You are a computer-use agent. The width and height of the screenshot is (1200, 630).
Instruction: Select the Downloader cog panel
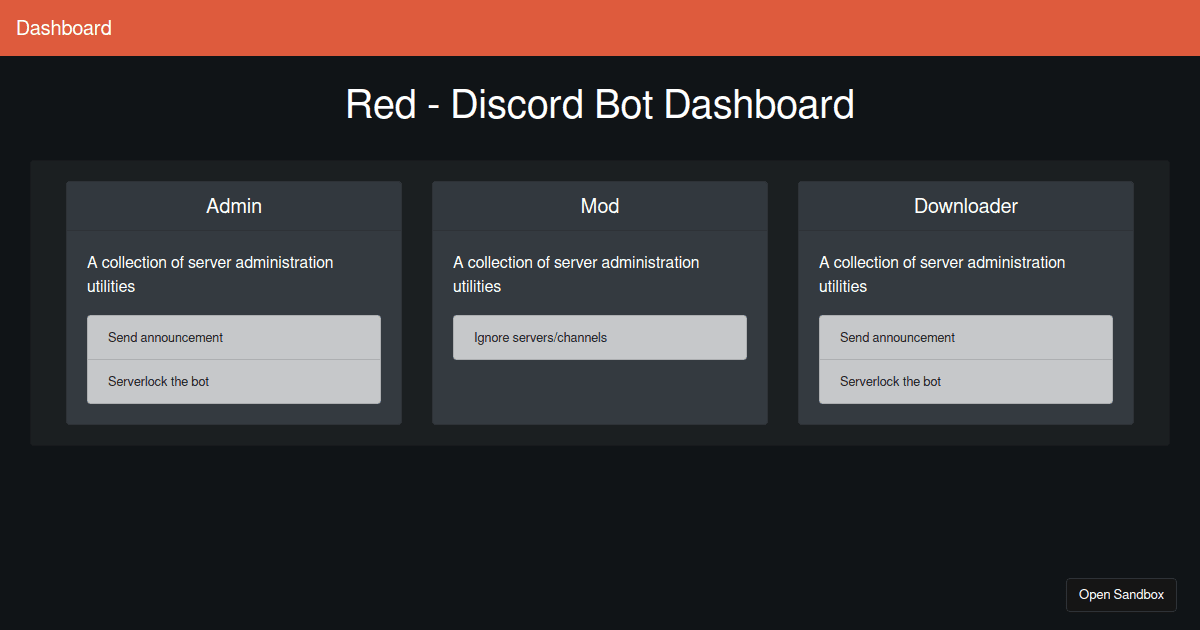965,302
